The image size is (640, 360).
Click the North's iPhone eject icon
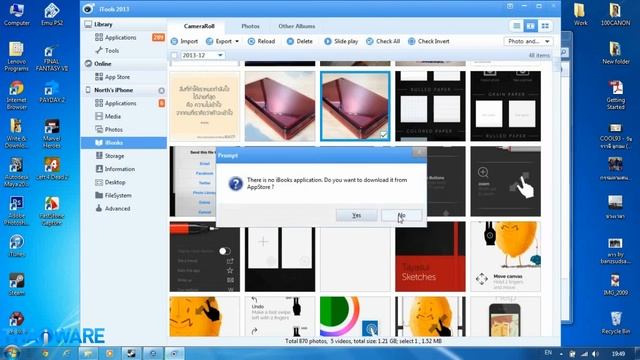click(x=162, y=90)
